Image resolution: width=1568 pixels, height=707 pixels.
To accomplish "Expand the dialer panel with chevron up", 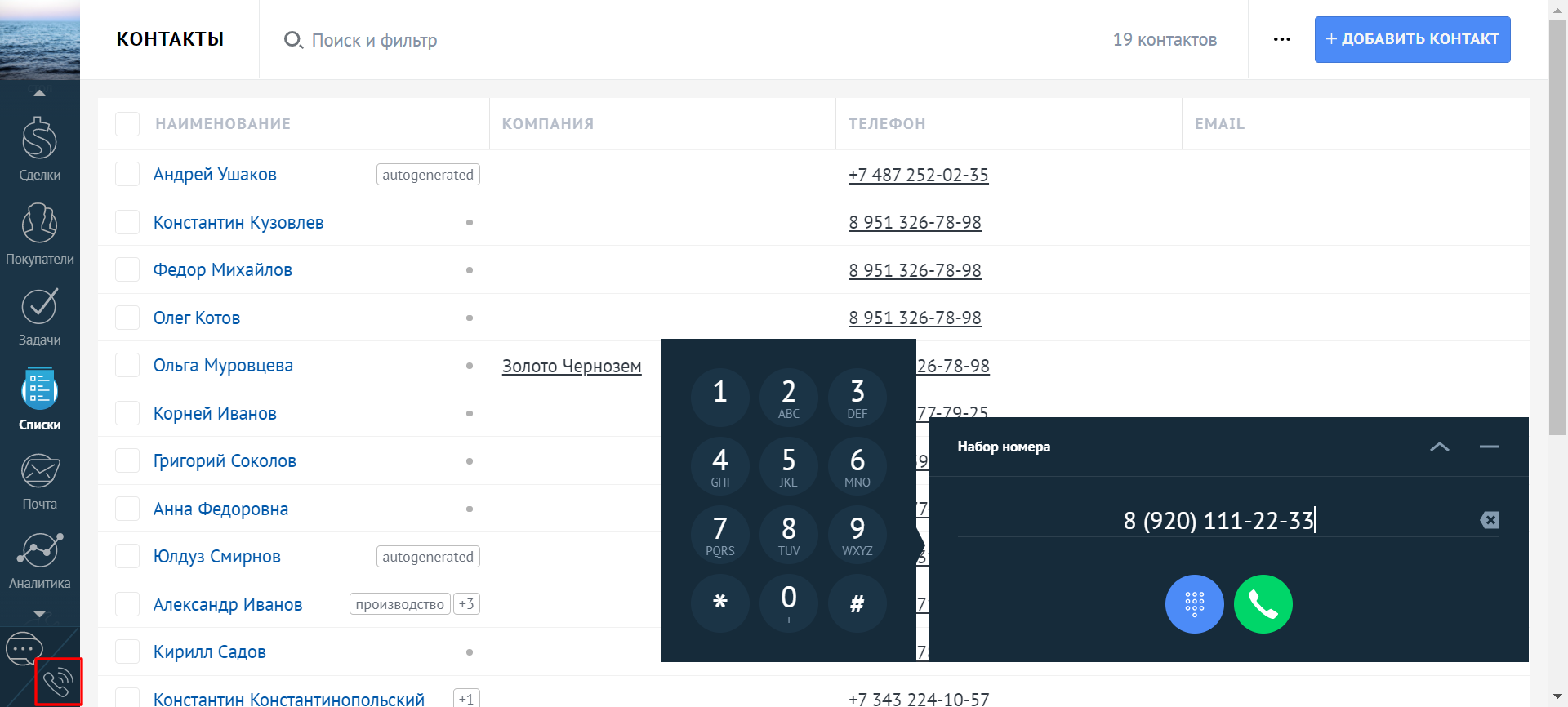I will [x=1439, y=447].
